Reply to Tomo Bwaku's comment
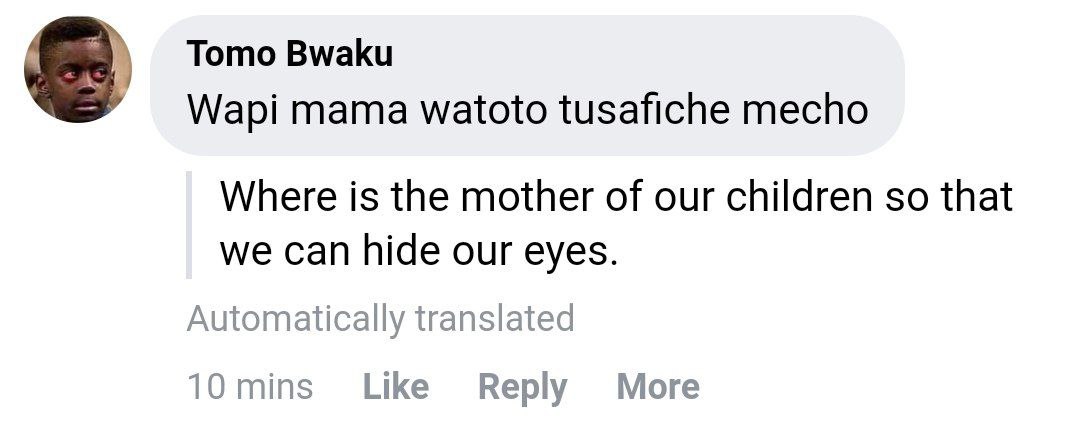1080x445 pixels. 522,386
